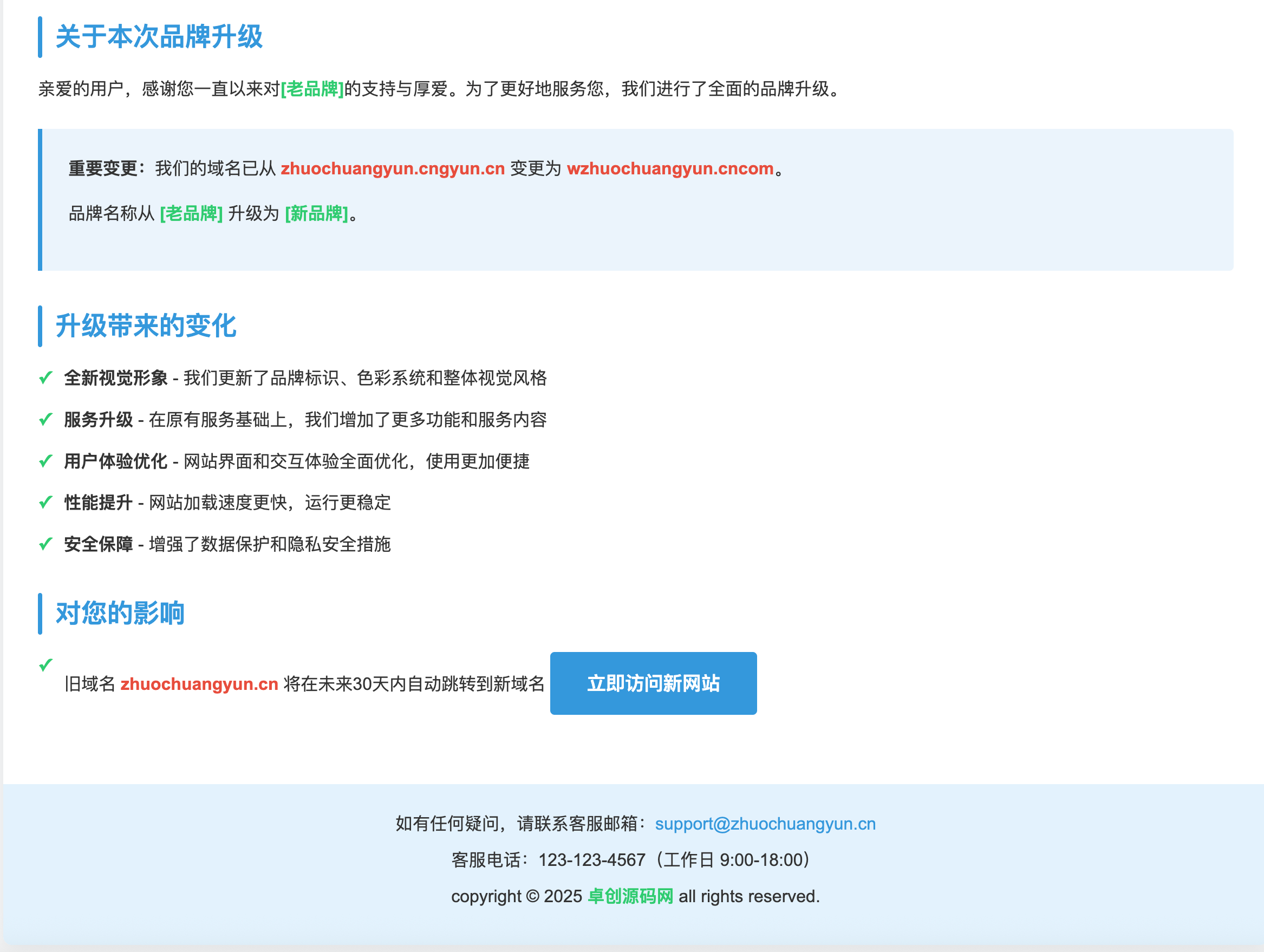
Task: Click the blue accent bar beside 升级带来的变化
Action: pyautogui.click(x=40, y=327)
